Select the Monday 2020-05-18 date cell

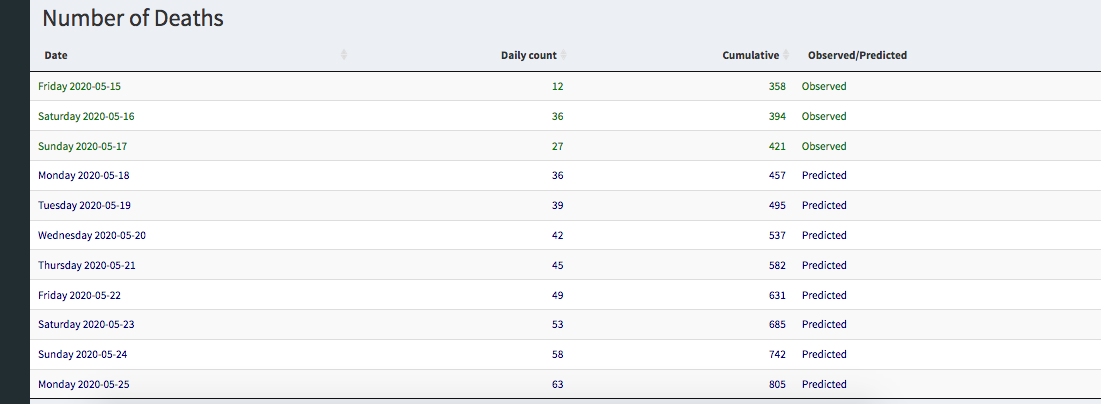[x=84, y=175]
